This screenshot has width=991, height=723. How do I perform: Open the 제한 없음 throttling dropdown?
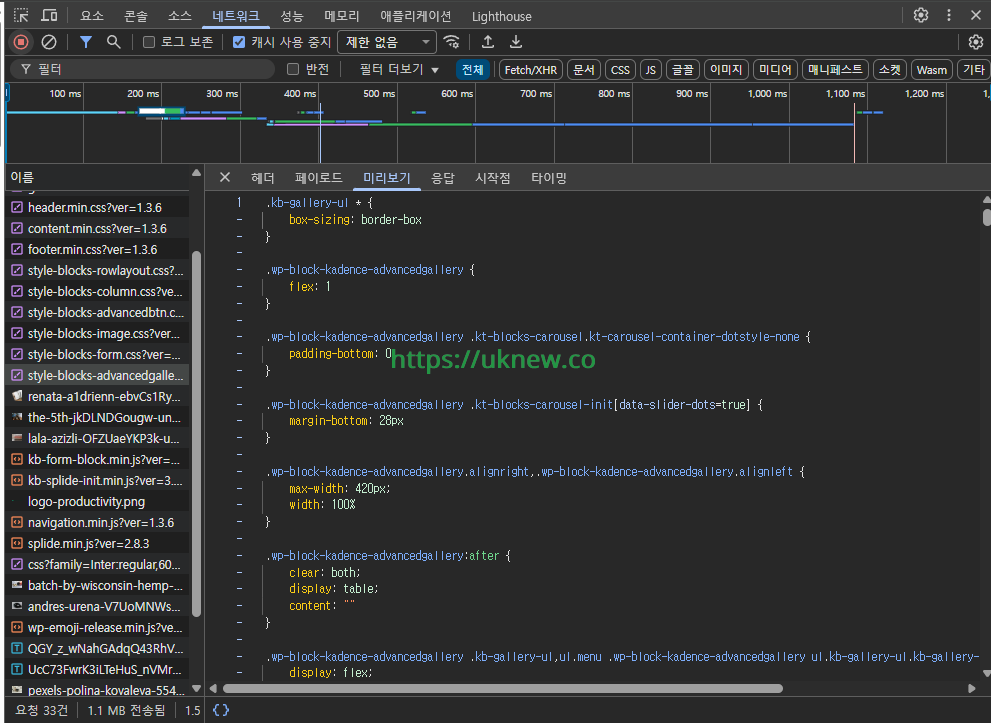[387, 42]
